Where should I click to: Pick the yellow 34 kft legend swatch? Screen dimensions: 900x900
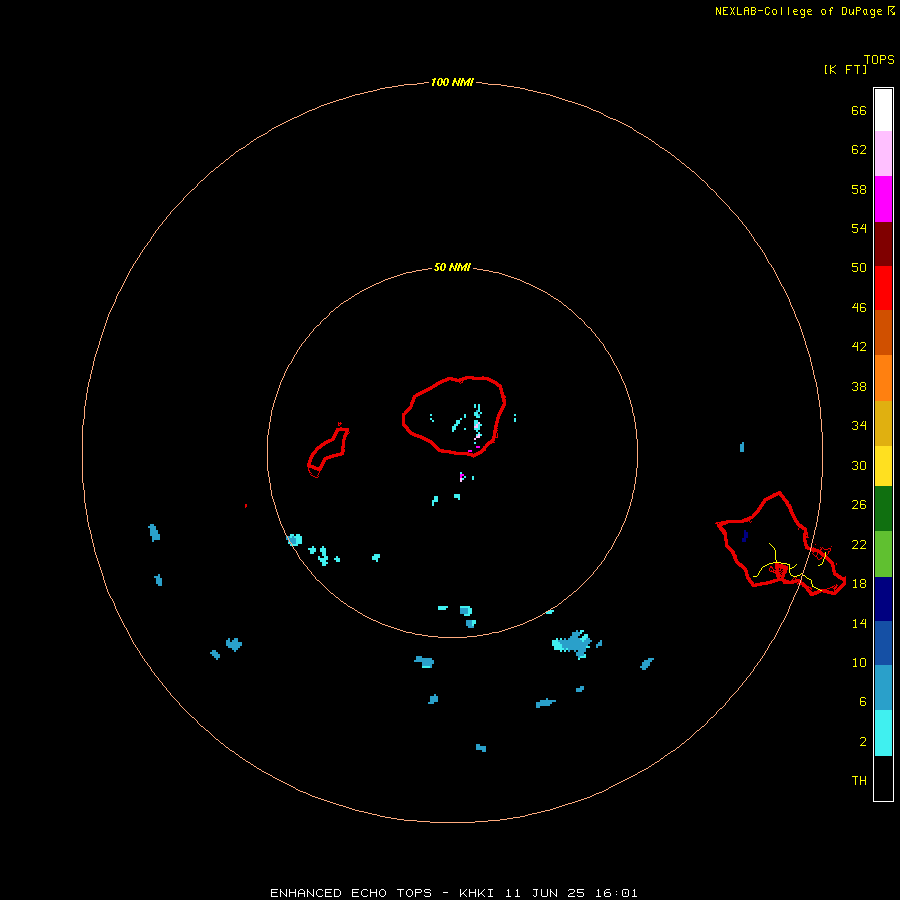pos(883,466)
